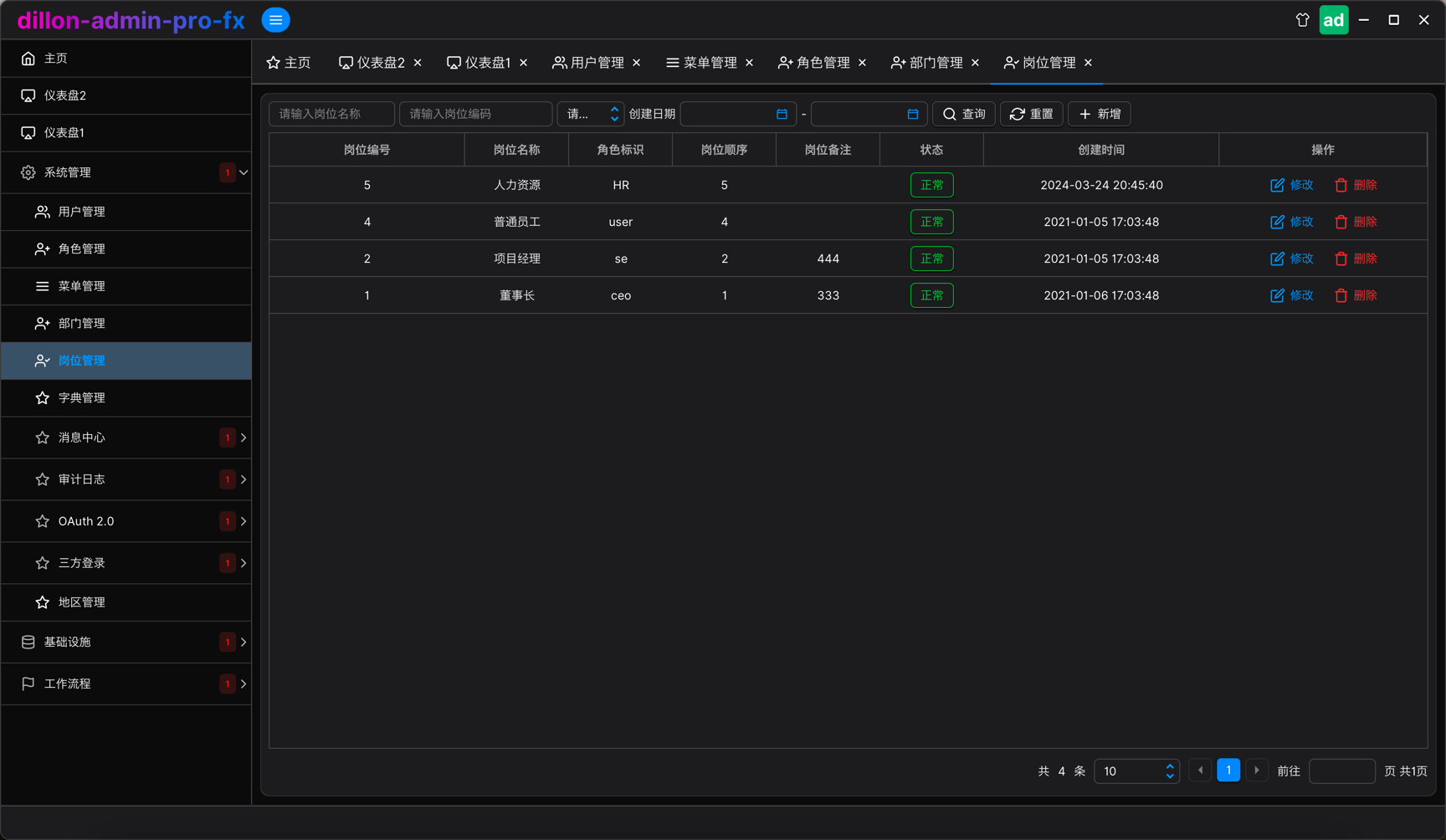Expand the 消息中心 sidebar group
This screenshot has height=840, width=1446.
[126, 438]
